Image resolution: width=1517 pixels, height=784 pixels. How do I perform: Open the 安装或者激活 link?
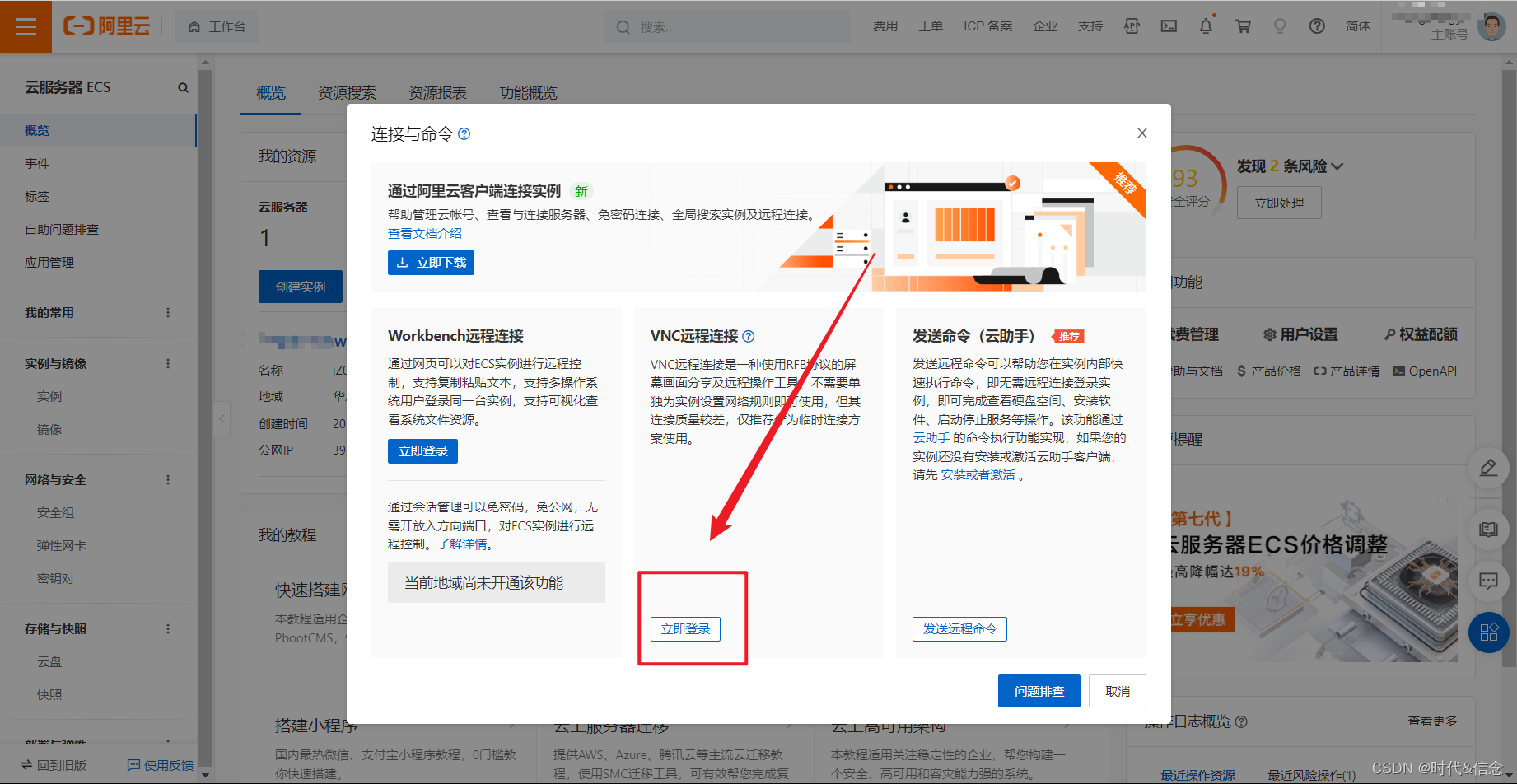[x=978, y=475]
